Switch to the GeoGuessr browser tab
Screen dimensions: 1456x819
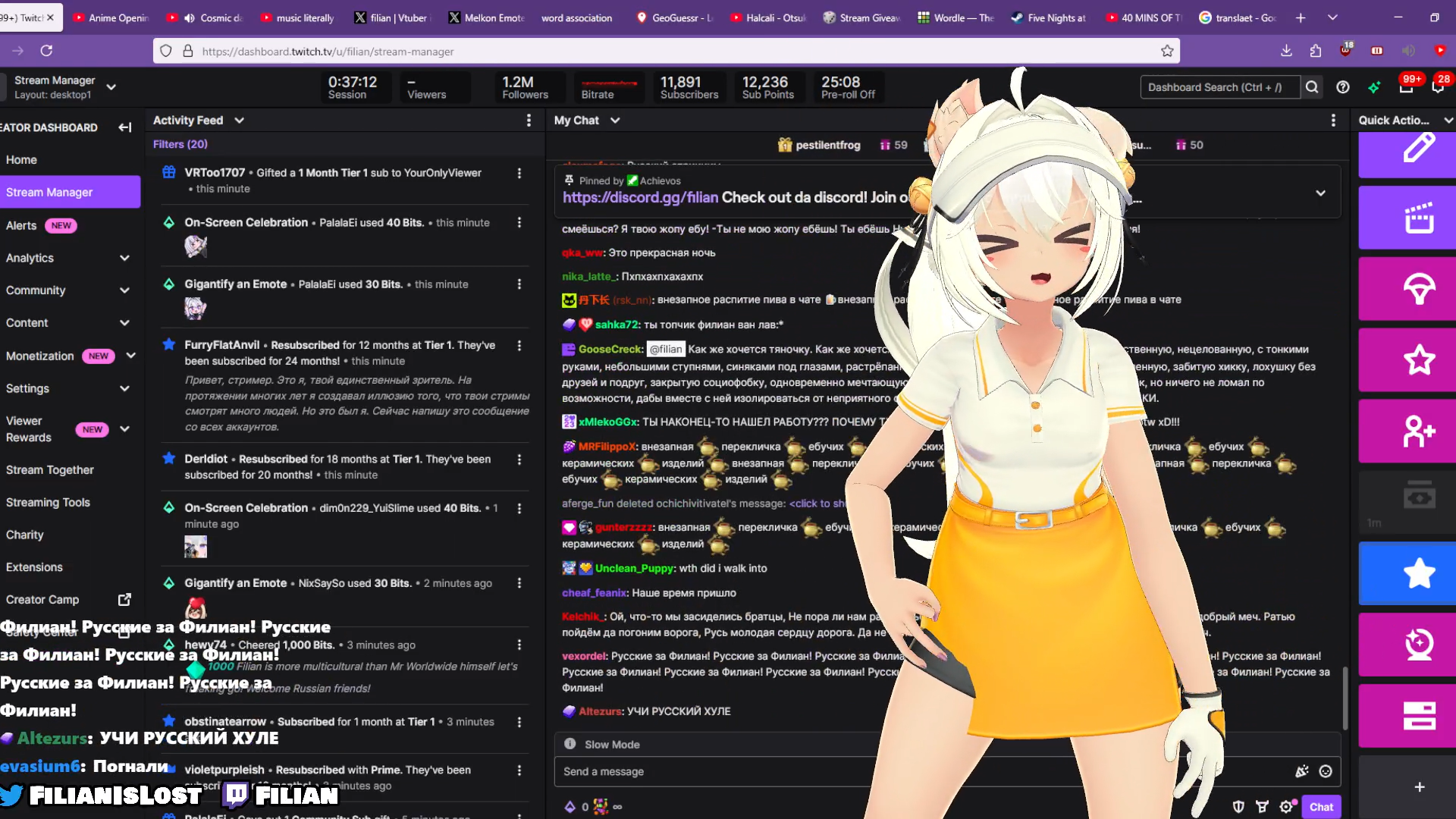(675, 17)
